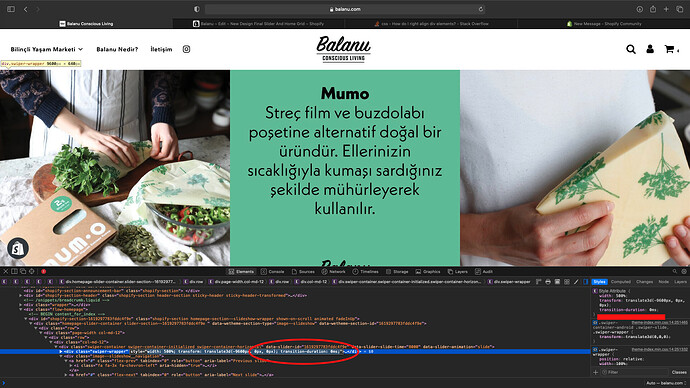Click the inspector dock-side layout icon
690x388 pixels.
click(15, 271)
